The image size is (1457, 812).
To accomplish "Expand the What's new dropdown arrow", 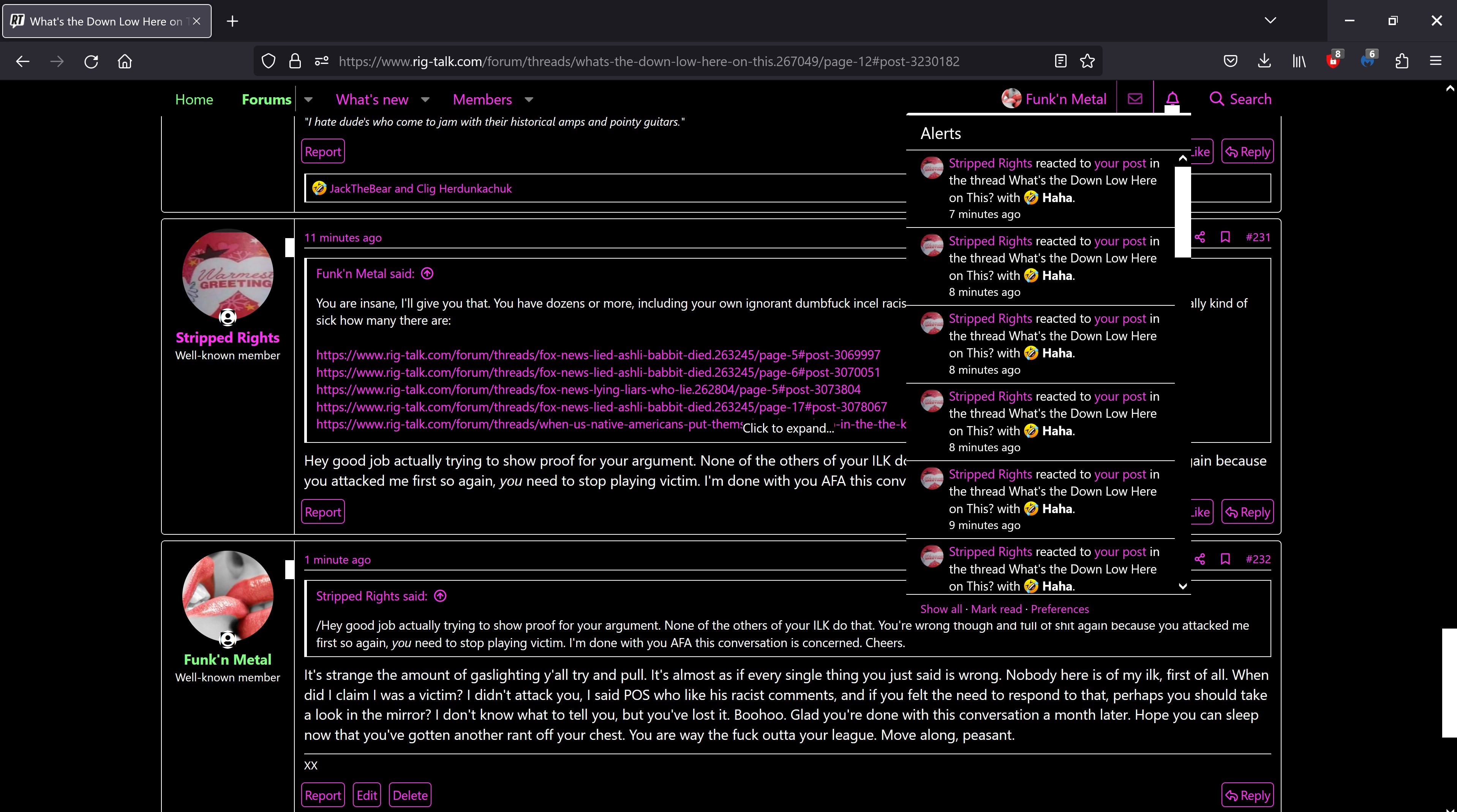I will coord(425,100).
